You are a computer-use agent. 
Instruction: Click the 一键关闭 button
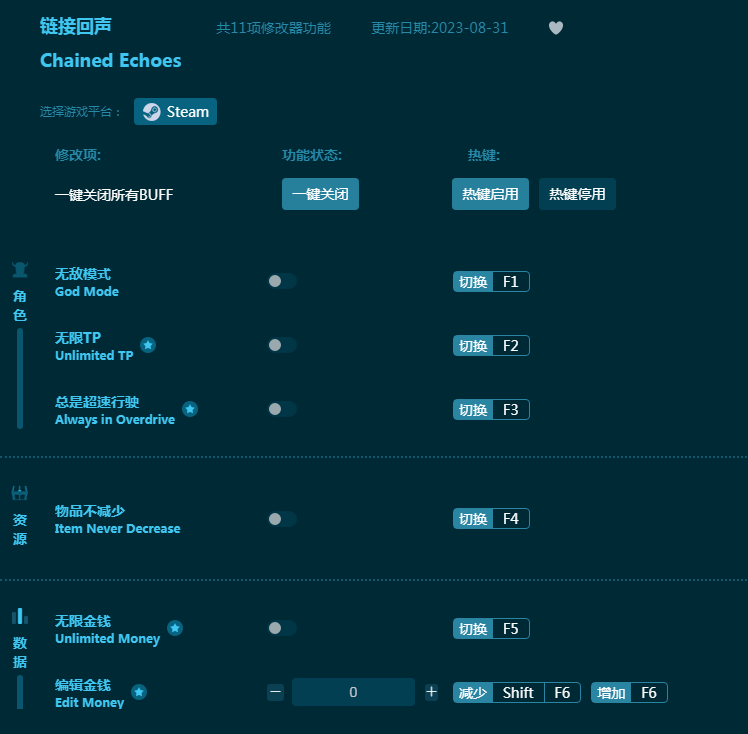coord(320,194)
